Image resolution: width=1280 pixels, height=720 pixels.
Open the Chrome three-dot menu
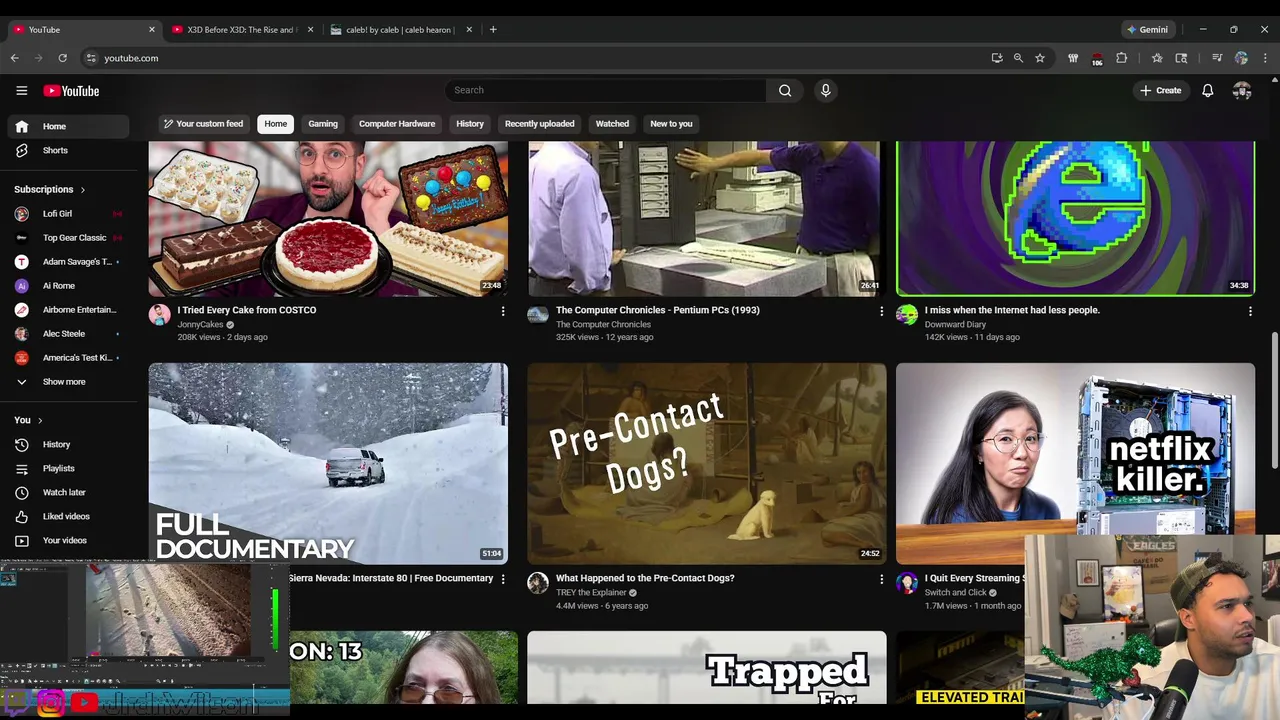point(1265,58)
